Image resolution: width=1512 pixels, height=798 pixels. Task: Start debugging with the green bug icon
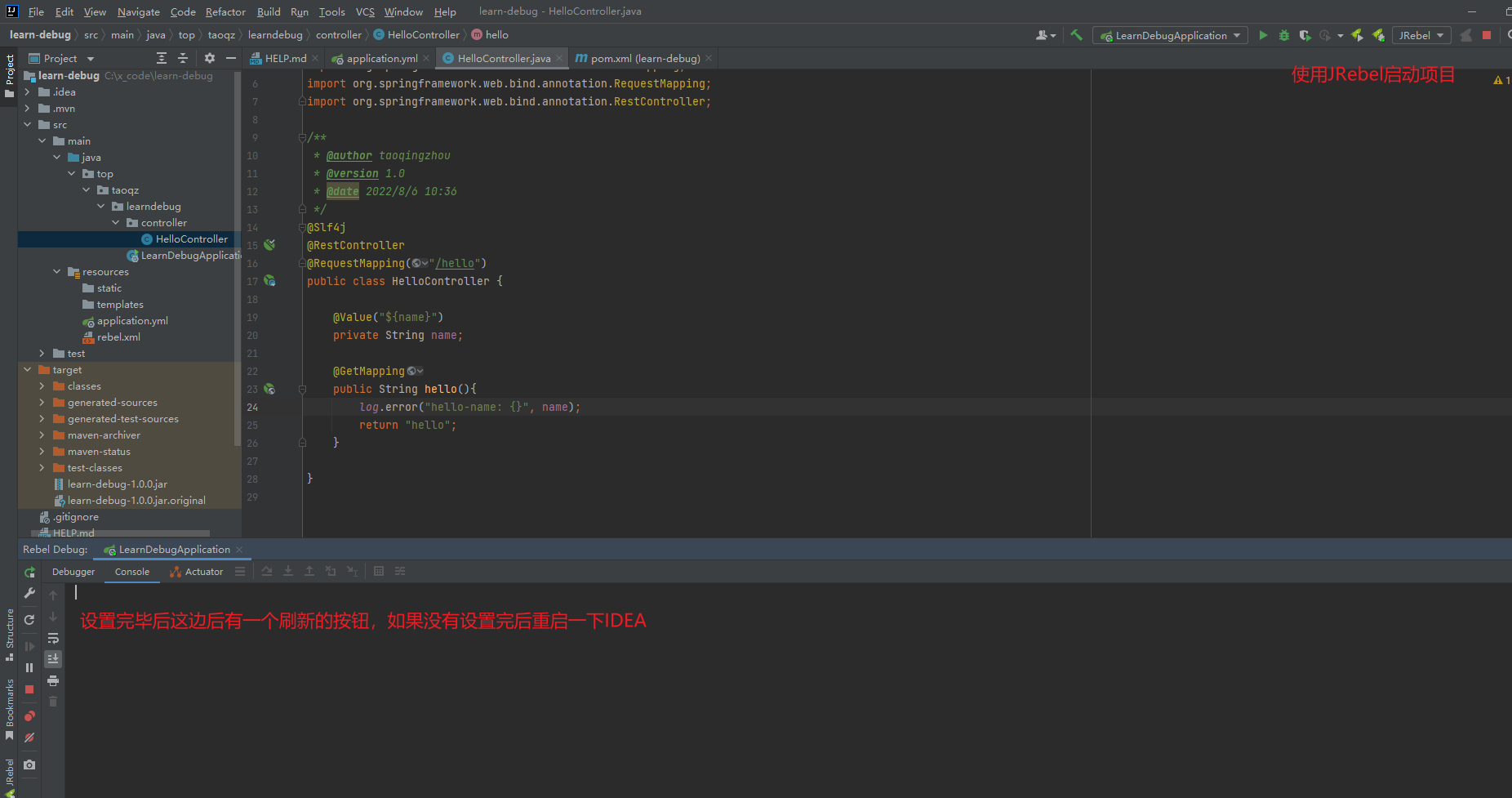point(1283,35)
